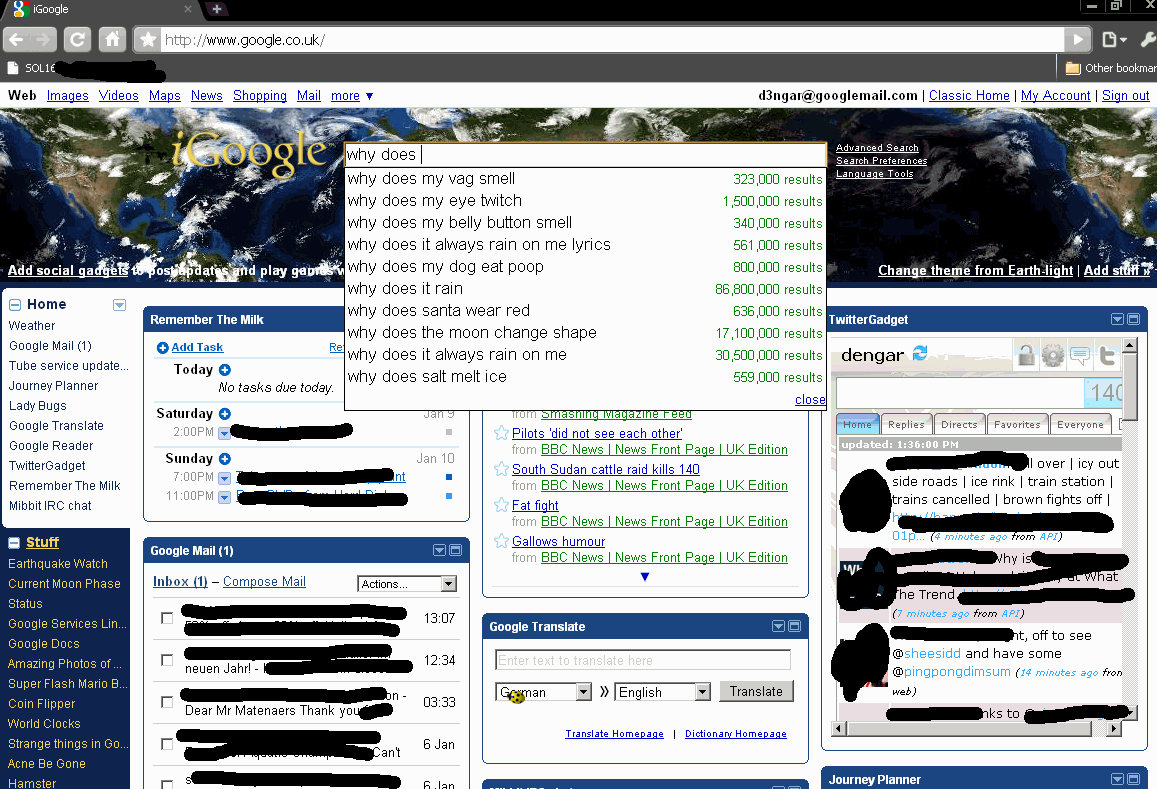Click Sign out link
Screen dimensions: 1157x789
click(x=1125, y=96)
